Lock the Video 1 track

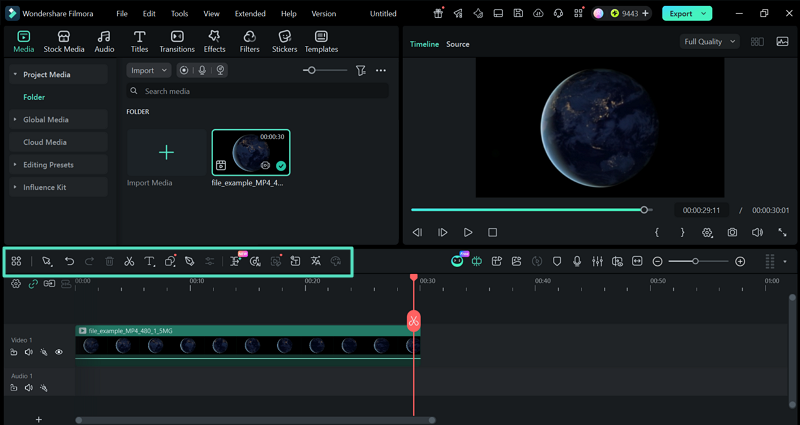[14, 352]
